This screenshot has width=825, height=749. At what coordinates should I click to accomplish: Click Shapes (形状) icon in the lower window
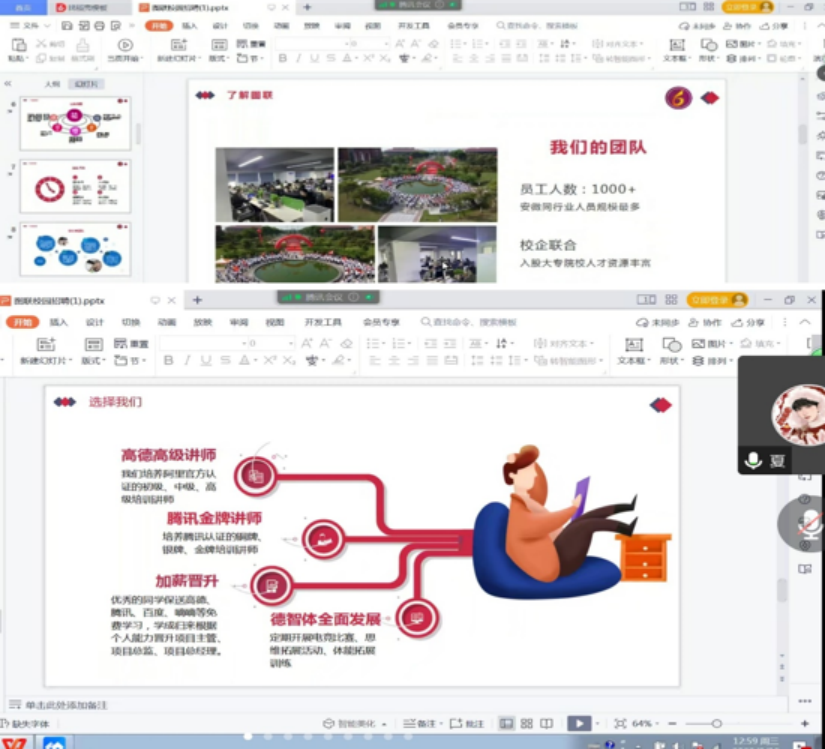coord(671,345)
